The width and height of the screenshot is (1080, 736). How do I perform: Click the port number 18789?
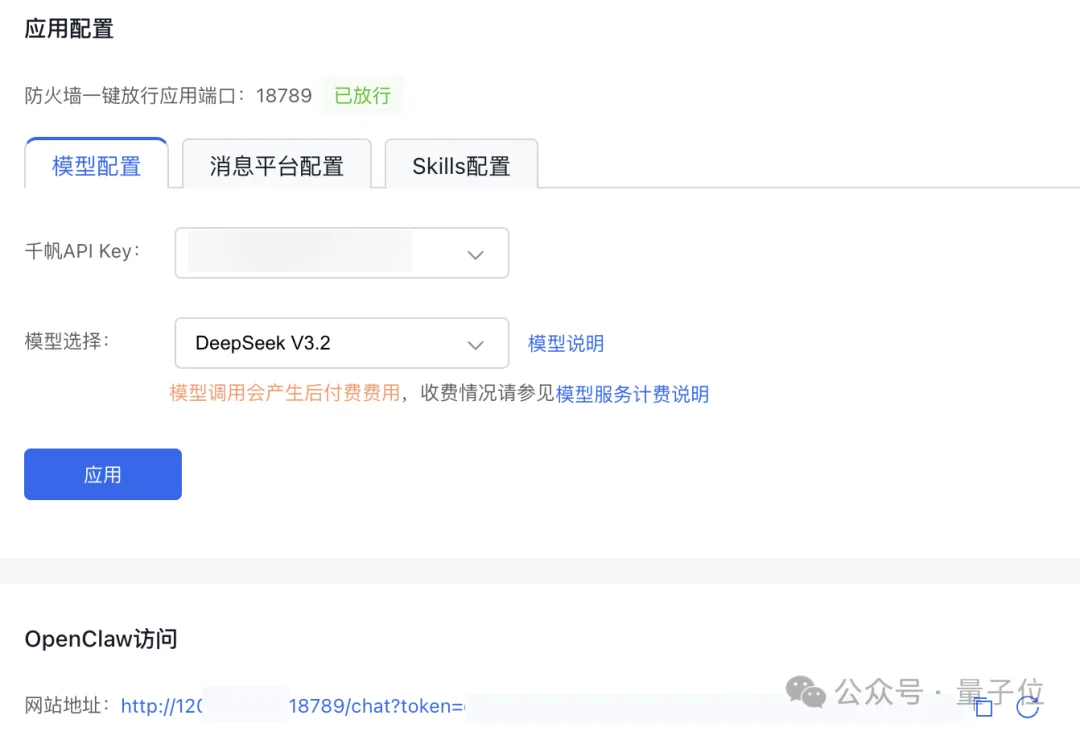[284, 95]
